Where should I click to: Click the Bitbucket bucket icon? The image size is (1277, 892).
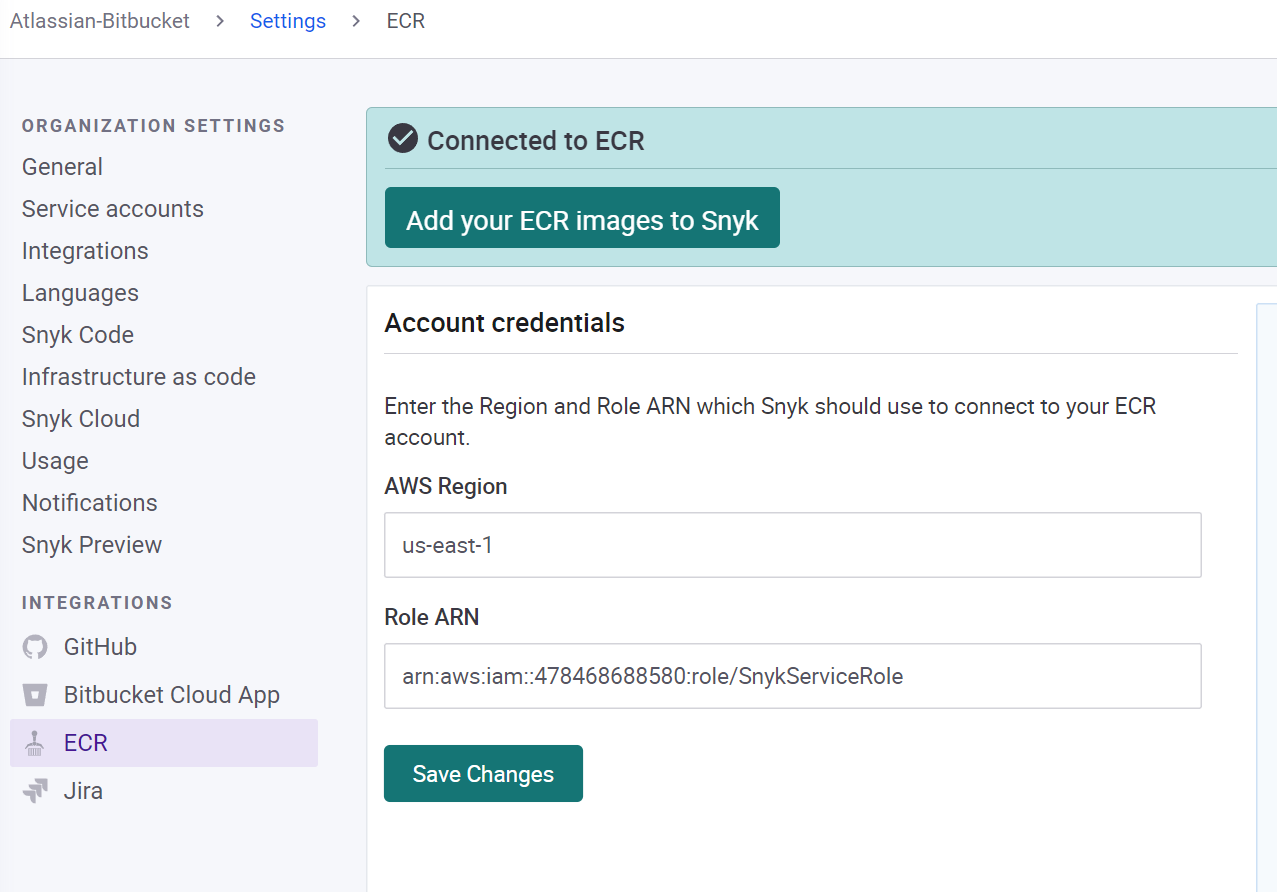(x=35, y=695)
